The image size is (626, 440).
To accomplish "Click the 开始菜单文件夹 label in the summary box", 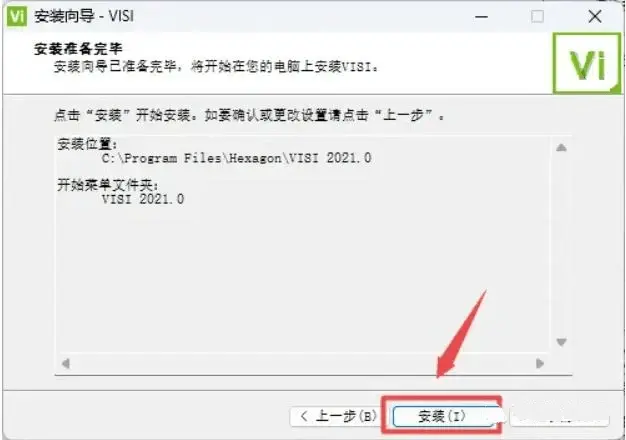I will (x=108, y=185).
